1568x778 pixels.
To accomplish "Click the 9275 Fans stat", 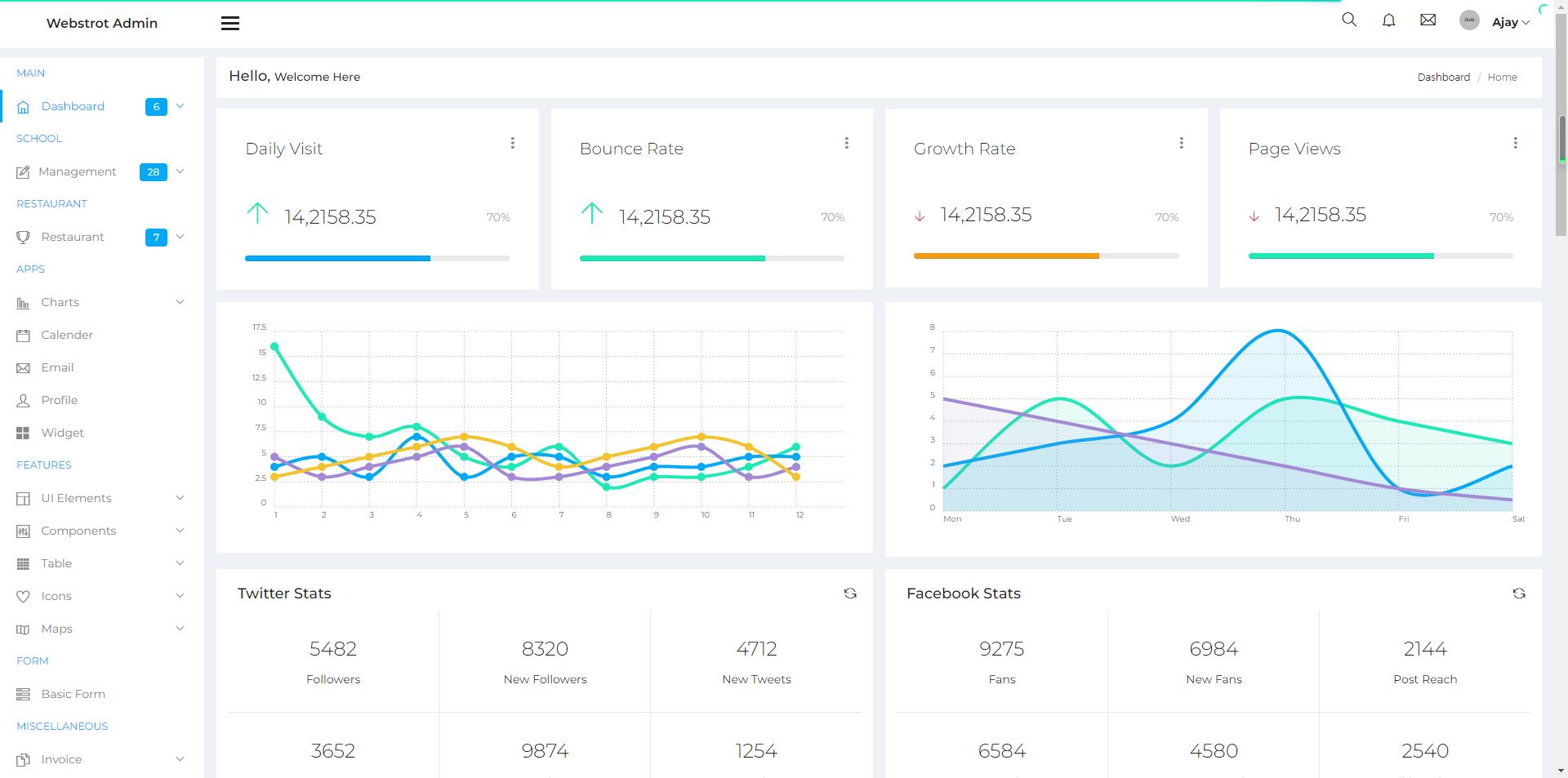I will pos(1002,662).
